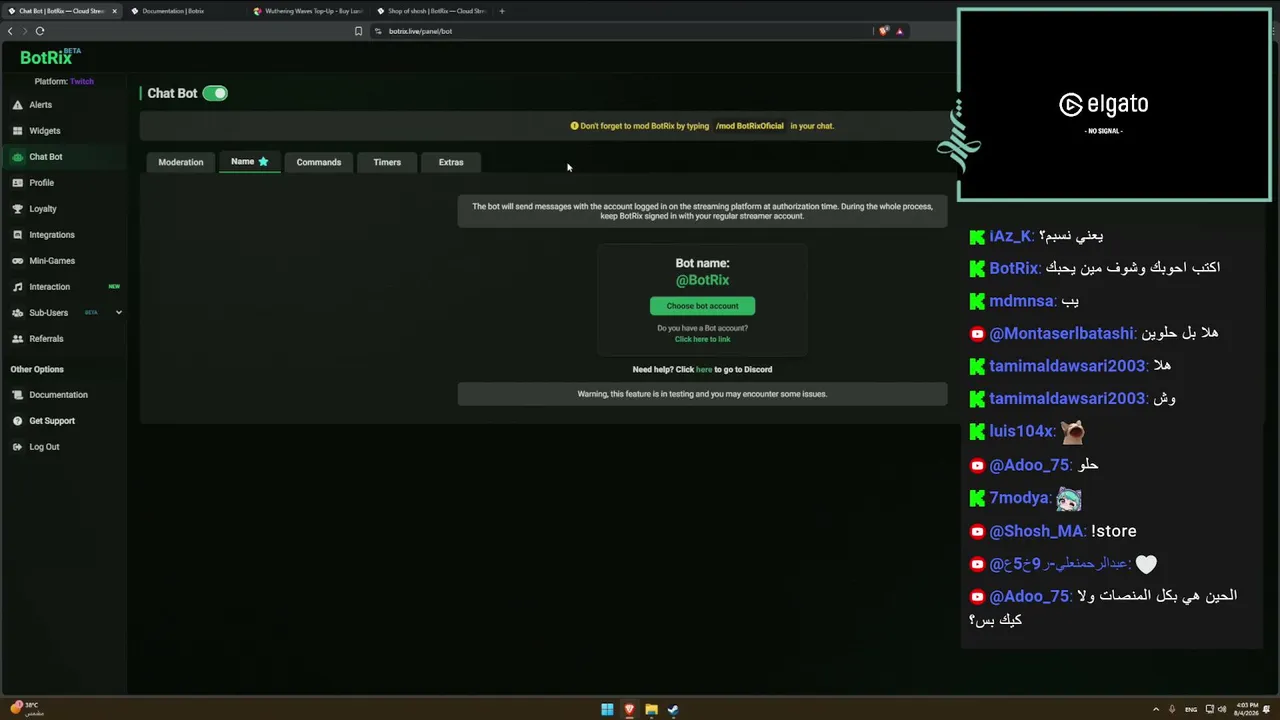Screen dimensions: 1280x720
Task: Click the 'here' Discord help link
Action: click(704, 369)
